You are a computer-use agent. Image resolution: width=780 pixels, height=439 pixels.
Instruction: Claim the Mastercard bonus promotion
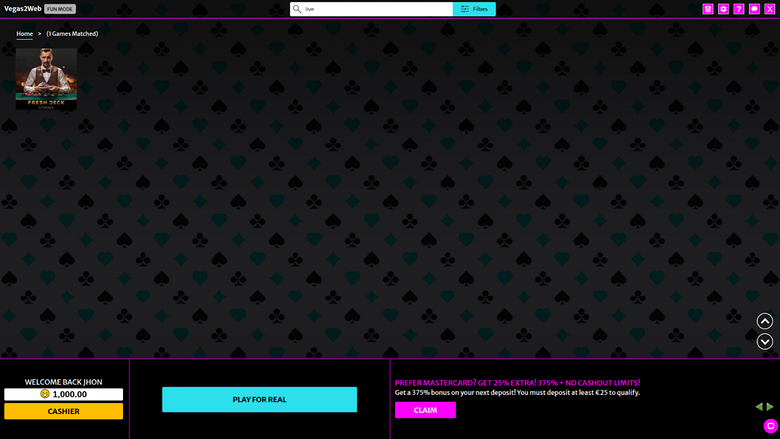[425, 410]
